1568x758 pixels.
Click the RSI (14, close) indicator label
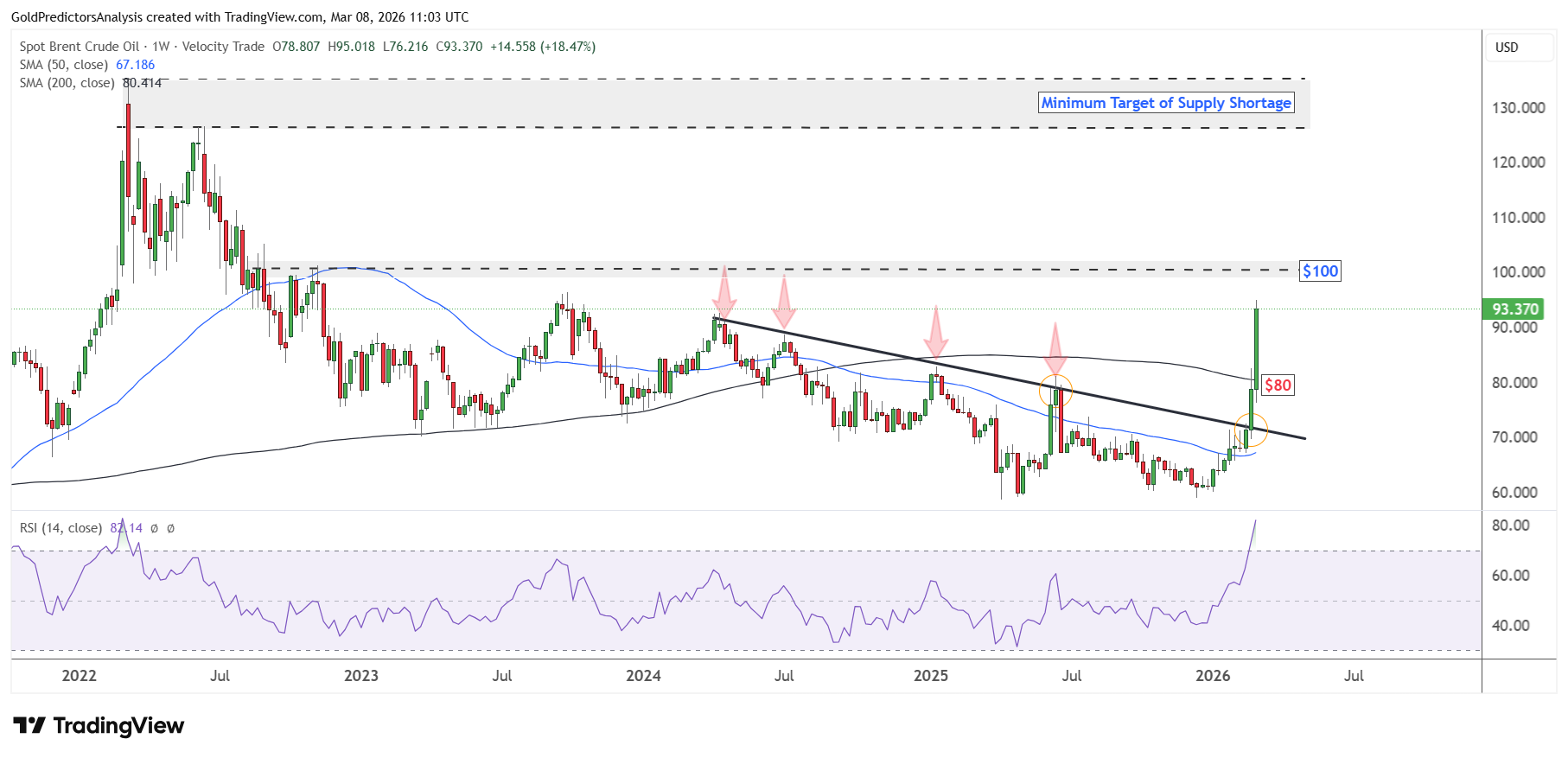click(x=61, y=528)
